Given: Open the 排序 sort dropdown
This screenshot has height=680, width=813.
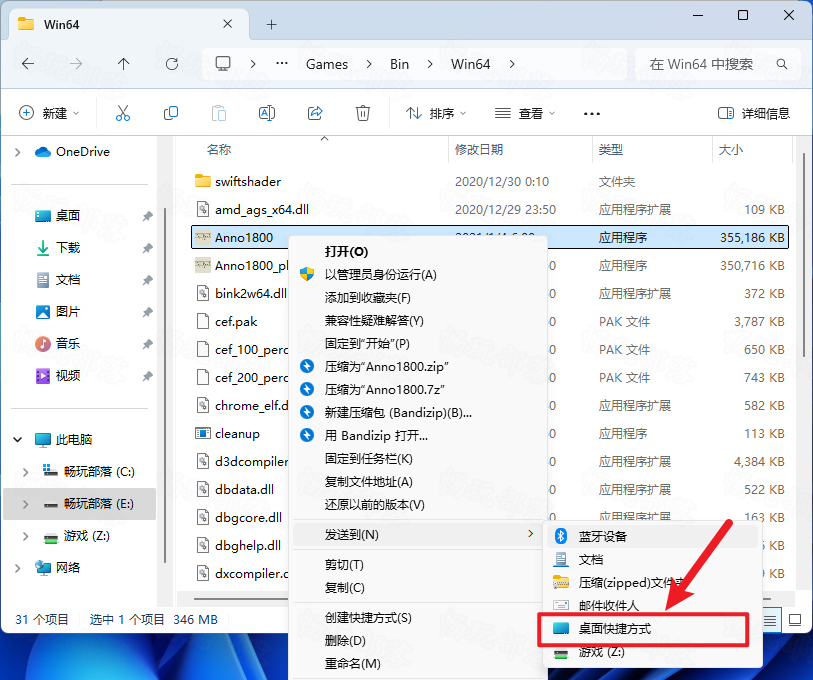Looking at the screenshot, I should click(436, 113).
